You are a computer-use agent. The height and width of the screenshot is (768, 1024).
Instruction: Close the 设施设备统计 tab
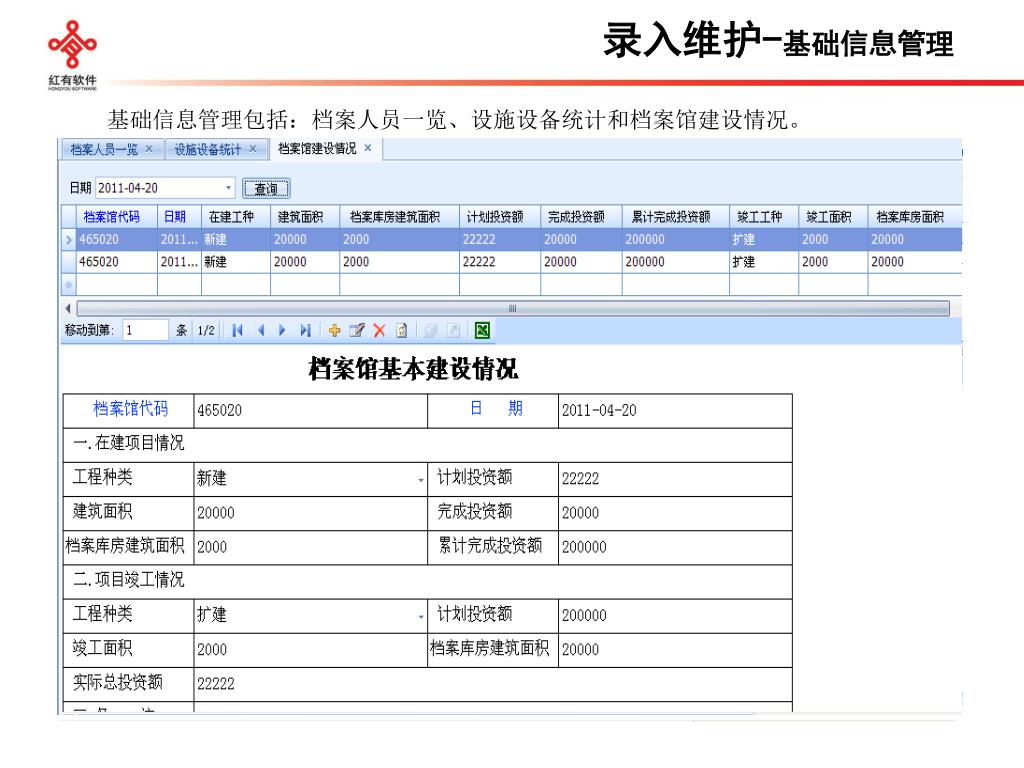coord(252,149)
